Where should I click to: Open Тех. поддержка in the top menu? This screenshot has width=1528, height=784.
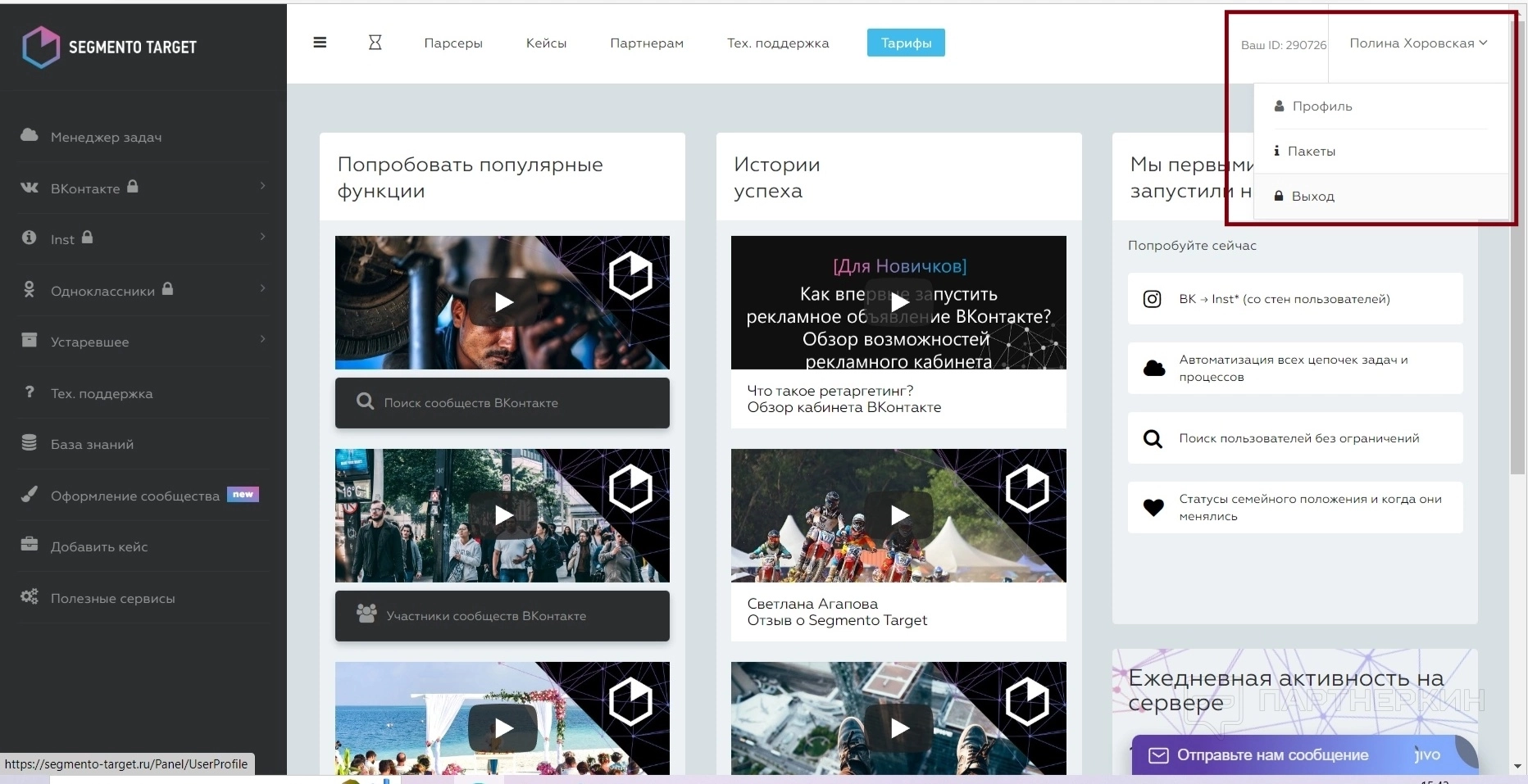[778, 43]
